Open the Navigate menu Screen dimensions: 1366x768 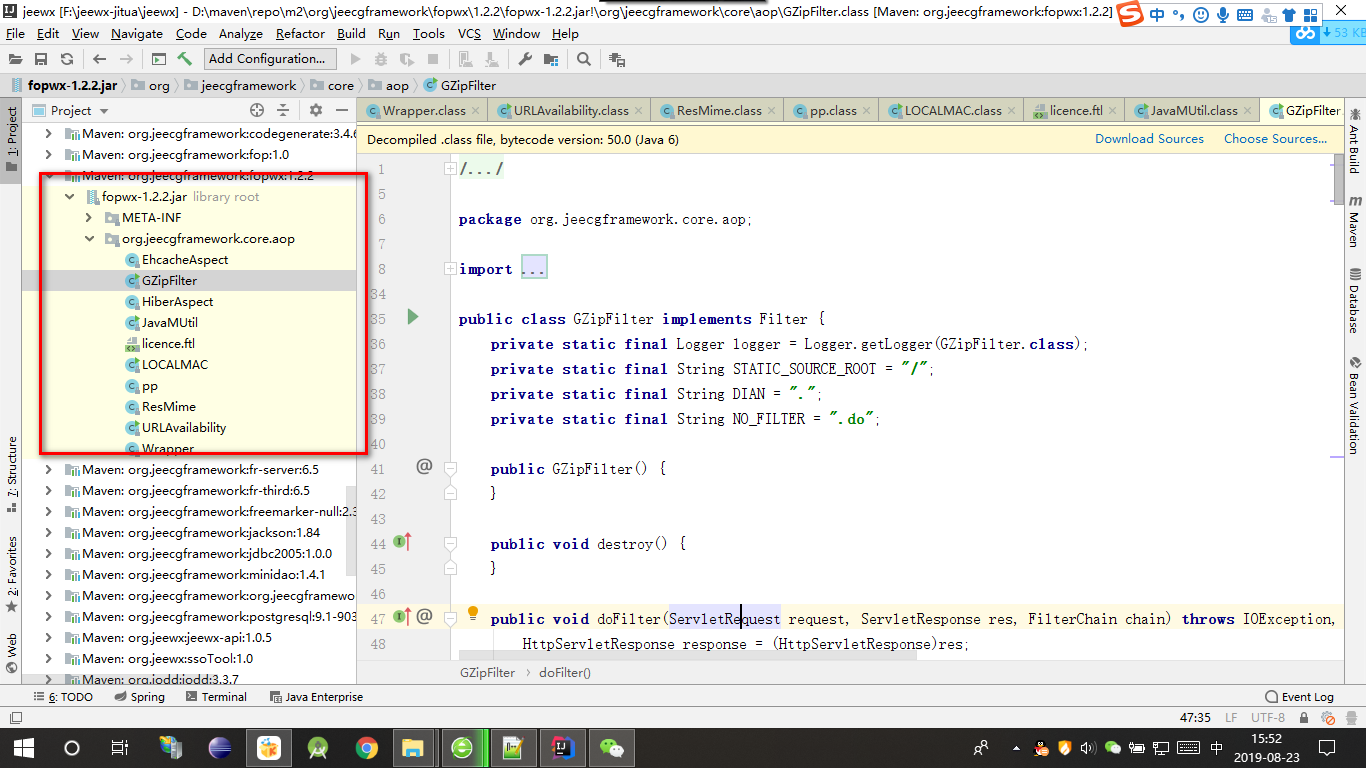tap(137, 33)
